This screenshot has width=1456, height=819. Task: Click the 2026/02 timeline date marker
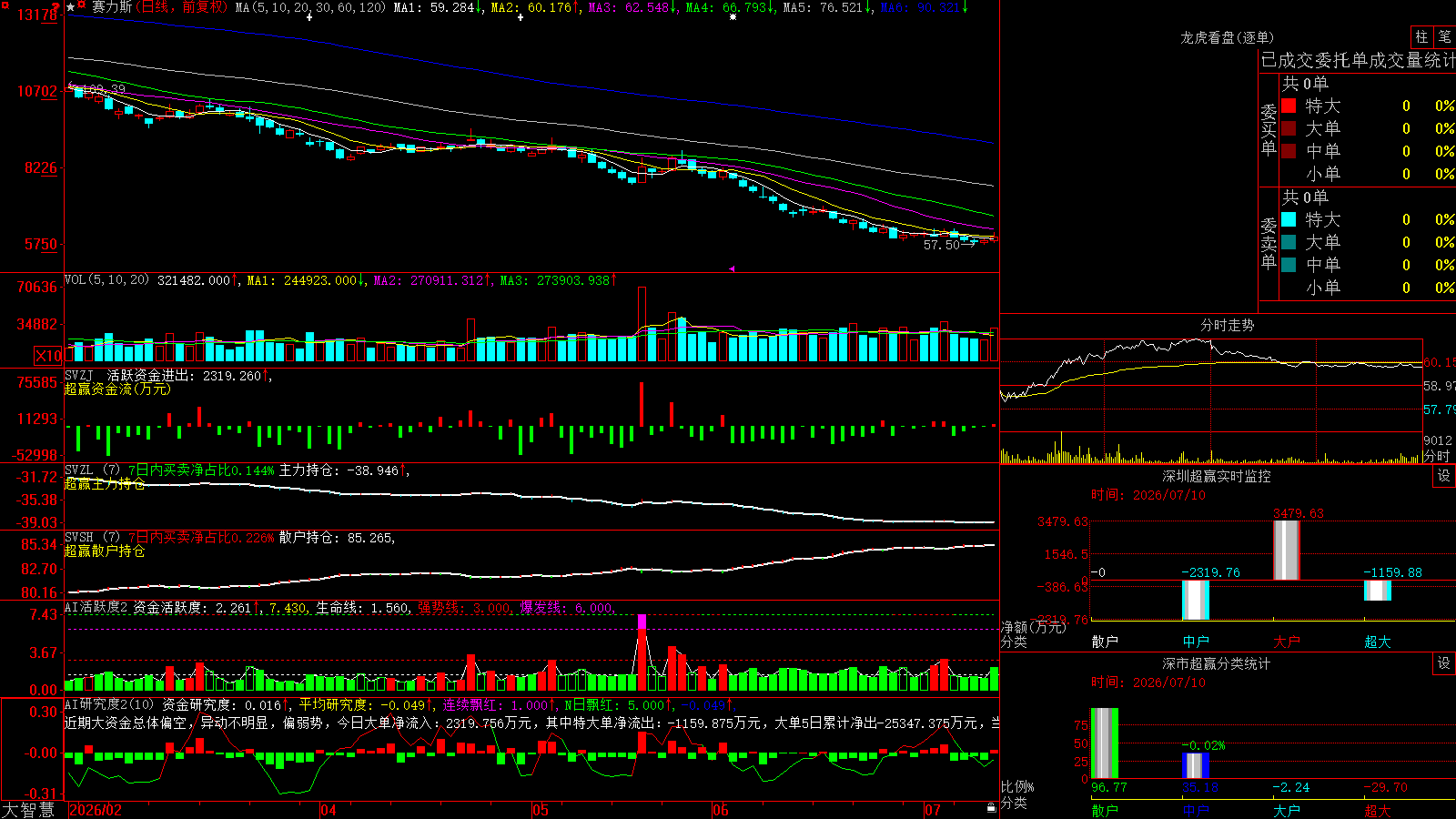(96, 810)
